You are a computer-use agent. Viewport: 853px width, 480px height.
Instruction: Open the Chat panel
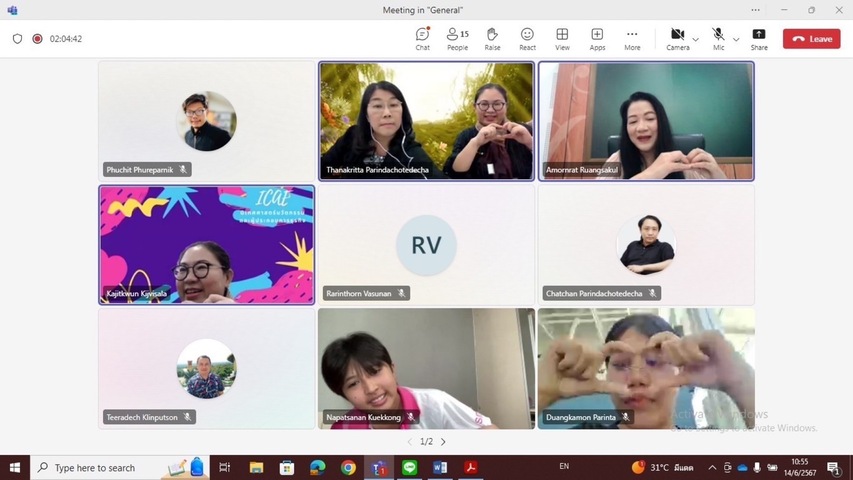(x=422, y=38)
